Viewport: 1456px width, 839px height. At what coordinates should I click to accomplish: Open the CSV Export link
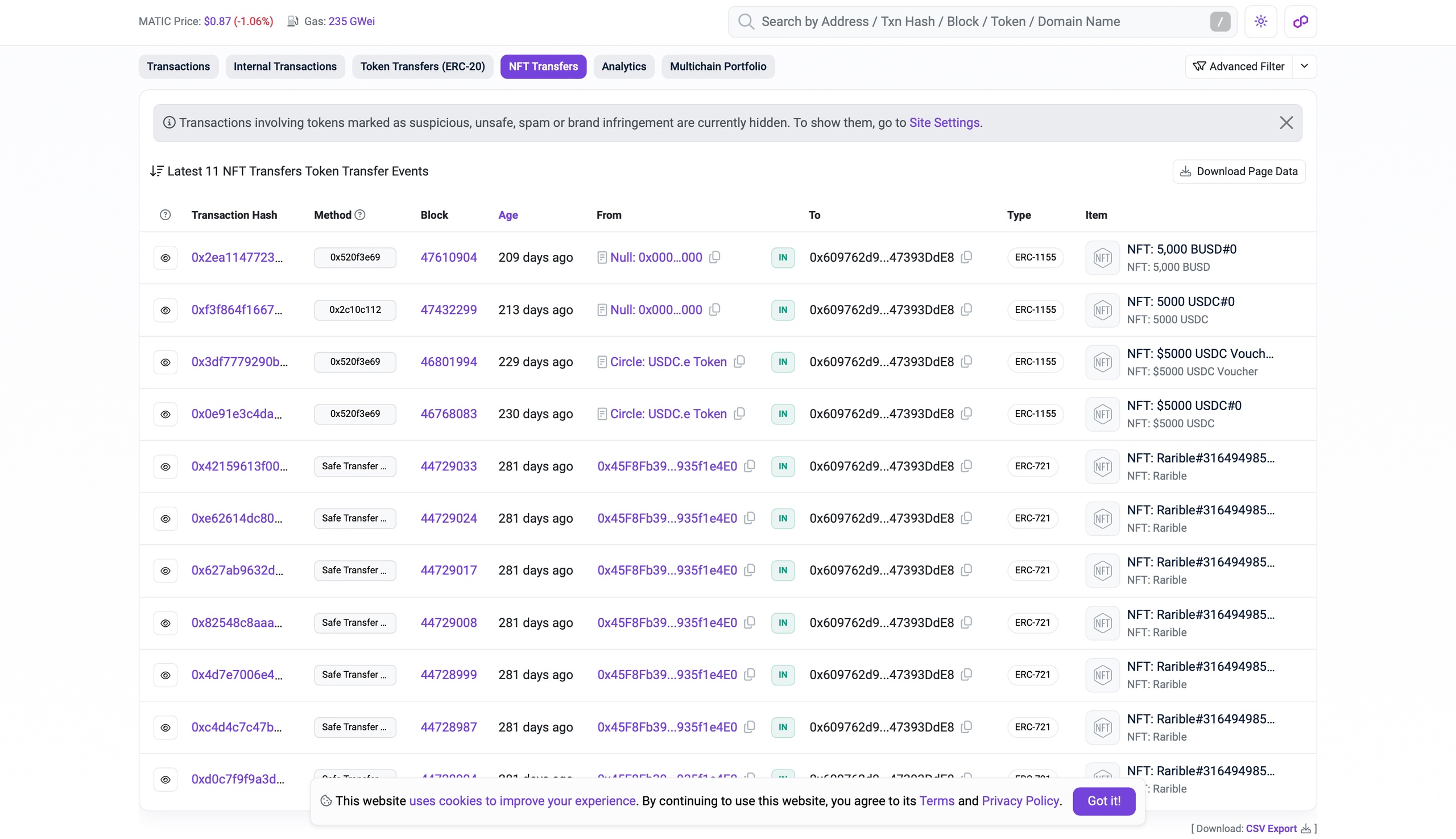tap(1271, 829)
